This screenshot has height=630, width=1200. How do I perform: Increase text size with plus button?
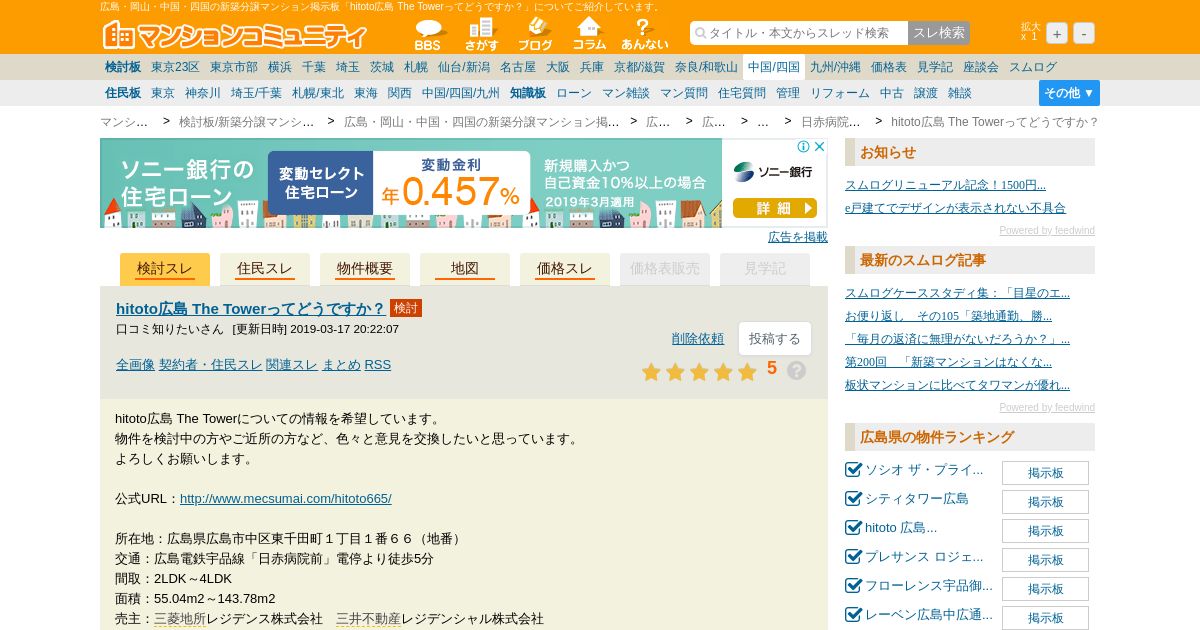point(1057,33)
